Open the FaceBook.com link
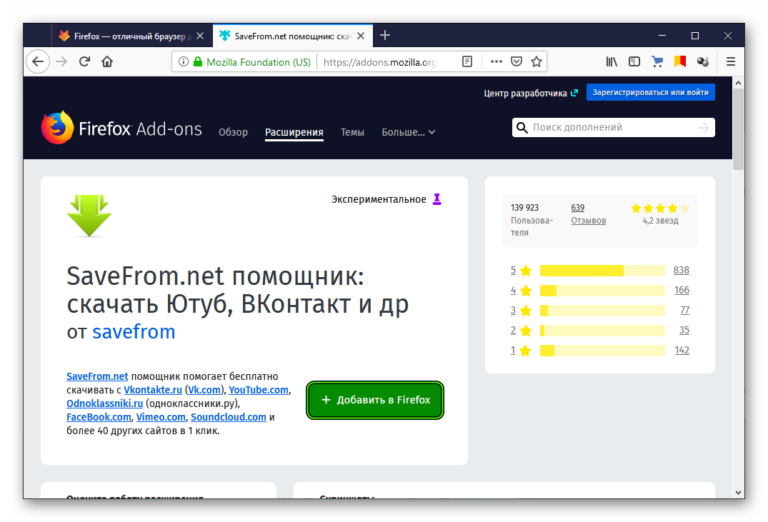The width and height of the screenshot is (768, 522). (x=99, y=417)
